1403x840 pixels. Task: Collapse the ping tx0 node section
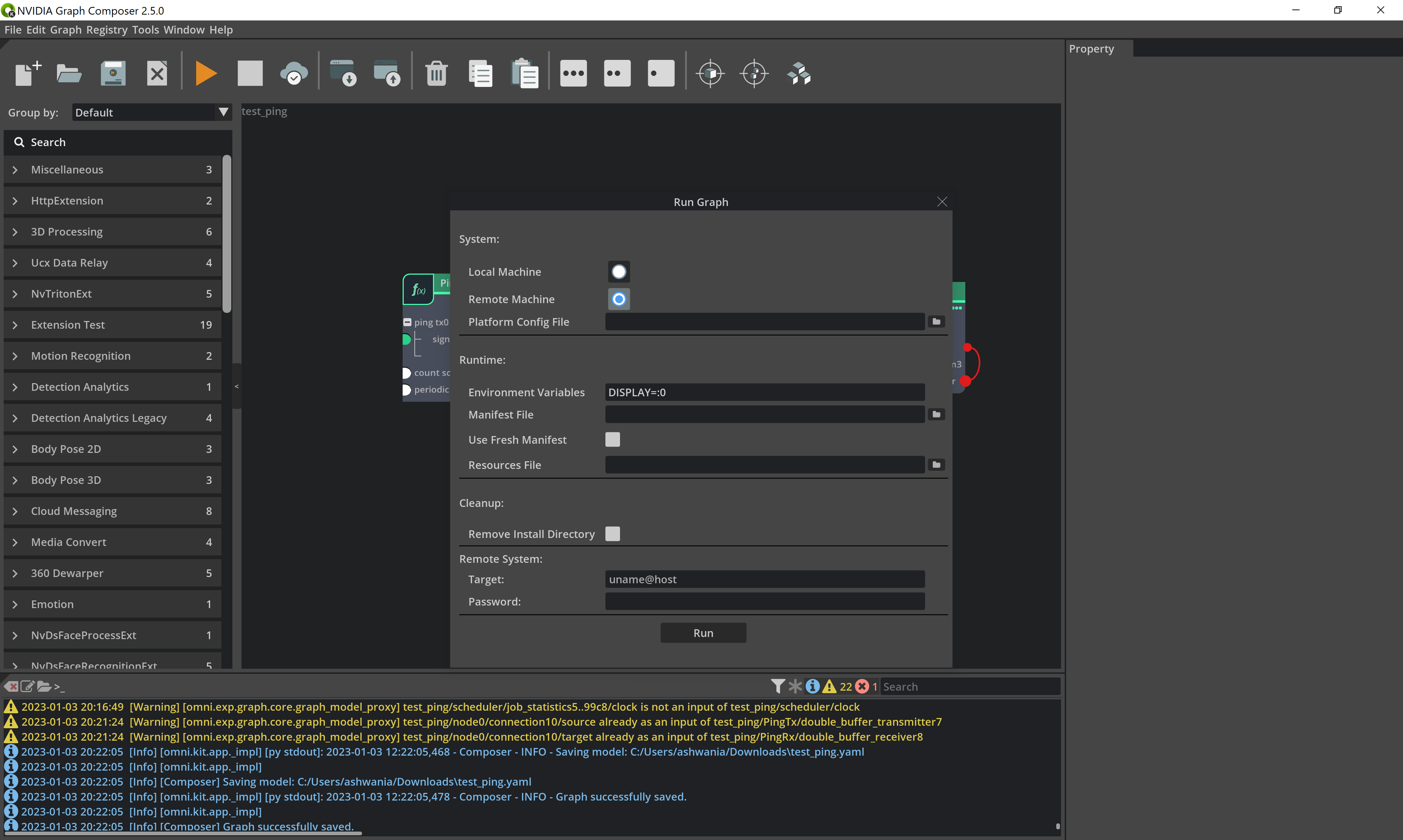click(x=407, y=322)
